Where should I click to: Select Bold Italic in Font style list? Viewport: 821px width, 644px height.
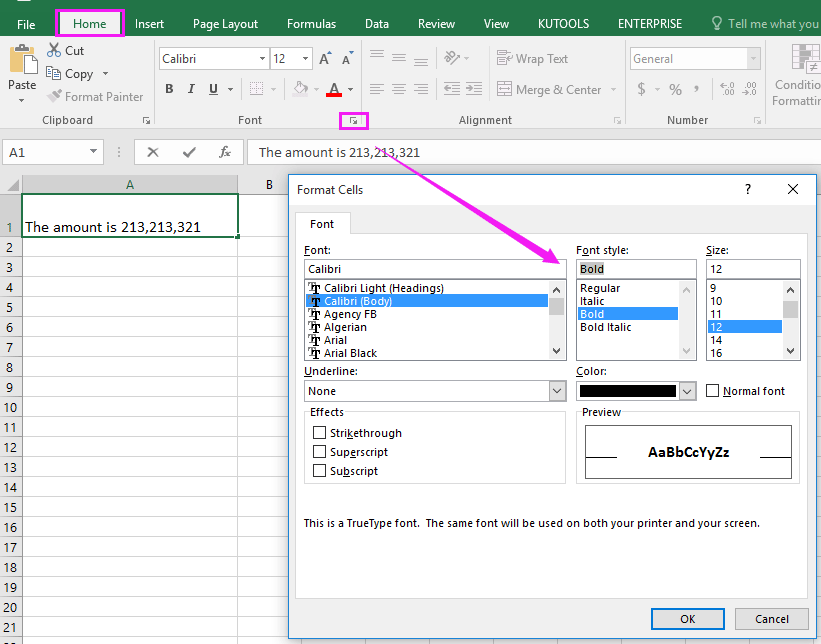click(605, 327)
